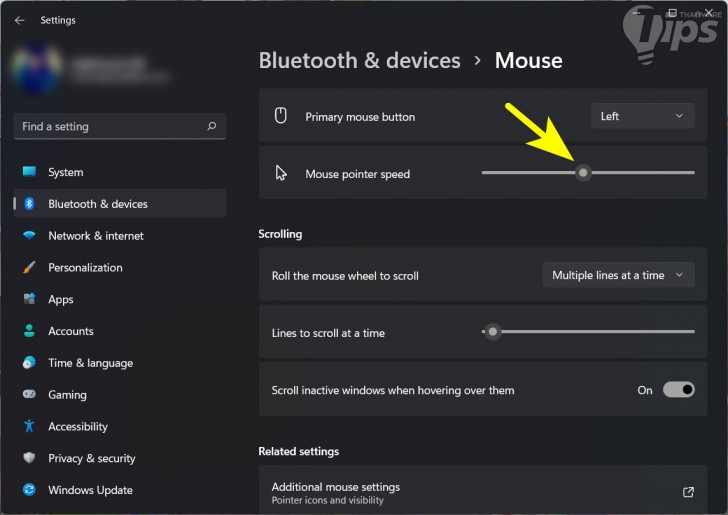The image size is (728, 515).
Task: Open Additional mouse settings
Action: tap(483, 490)
